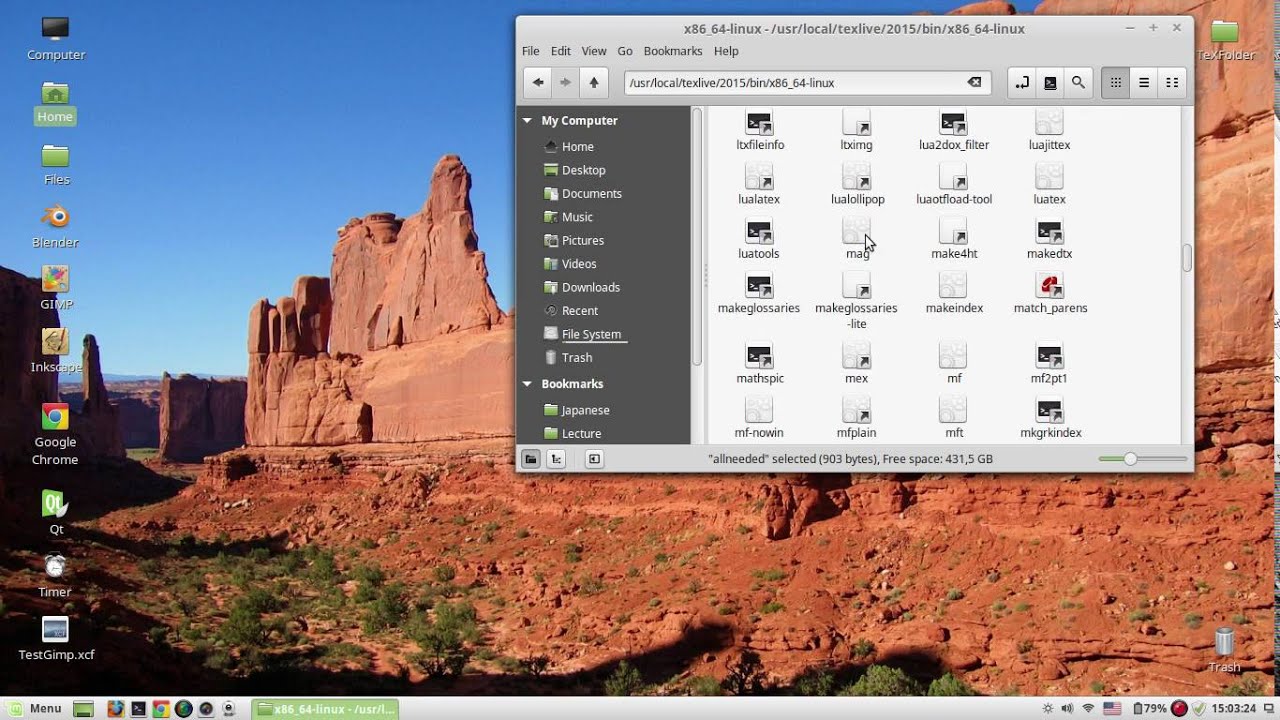Image resolution: width=1280 pixels, height=720 pixels.
Task: Open the View menu
Action: pyautogui.click(x=594, y=51)
